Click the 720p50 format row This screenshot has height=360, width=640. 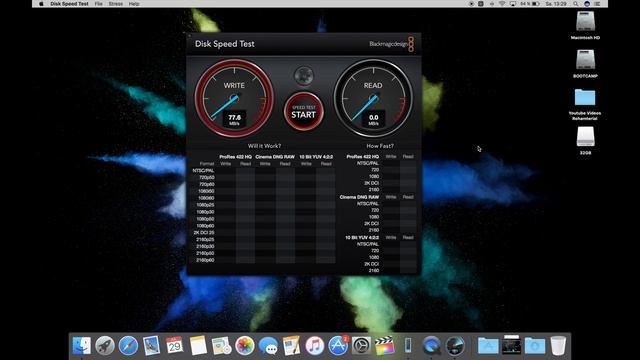207,178
